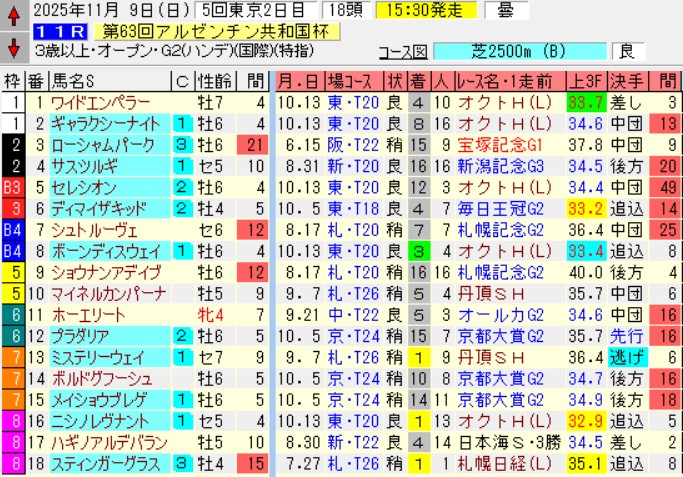Click the cyan C badge for ギャラクシーナイト
Viewport: 683px width, 477px height.
tap(181, 123)
